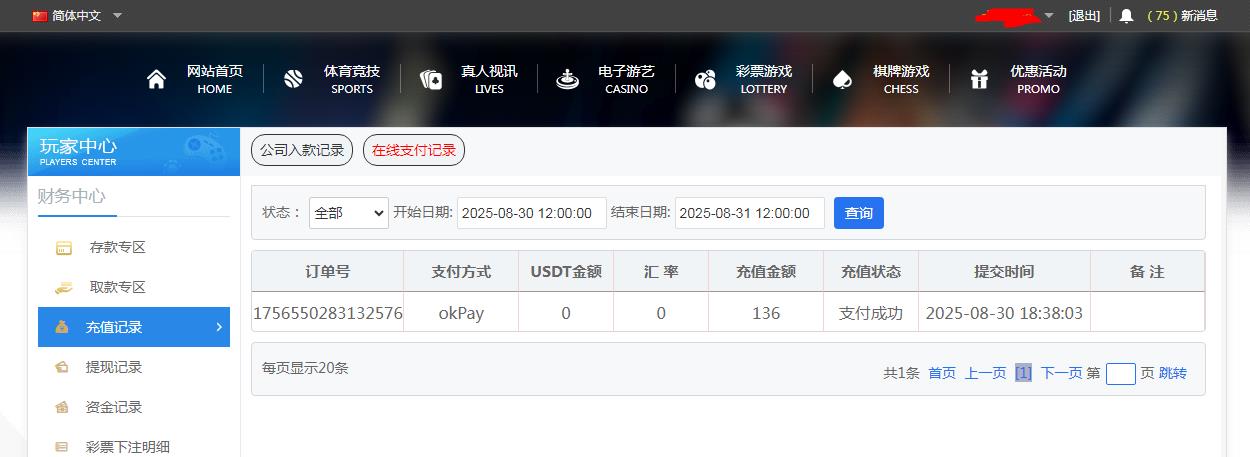Click the 下一页 next page link
The height and width of the screenshot is (457, 1250).
tap(1061, 373)
